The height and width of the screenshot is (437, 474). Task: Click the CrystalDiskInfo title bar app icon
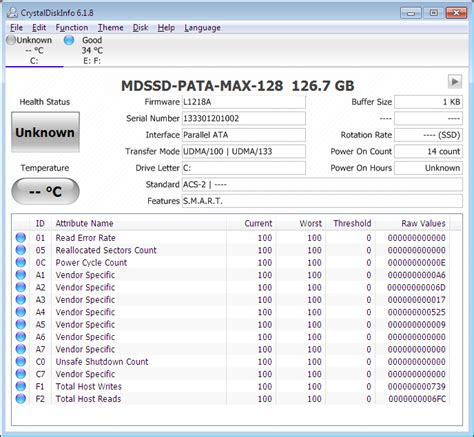click(13, 13)
